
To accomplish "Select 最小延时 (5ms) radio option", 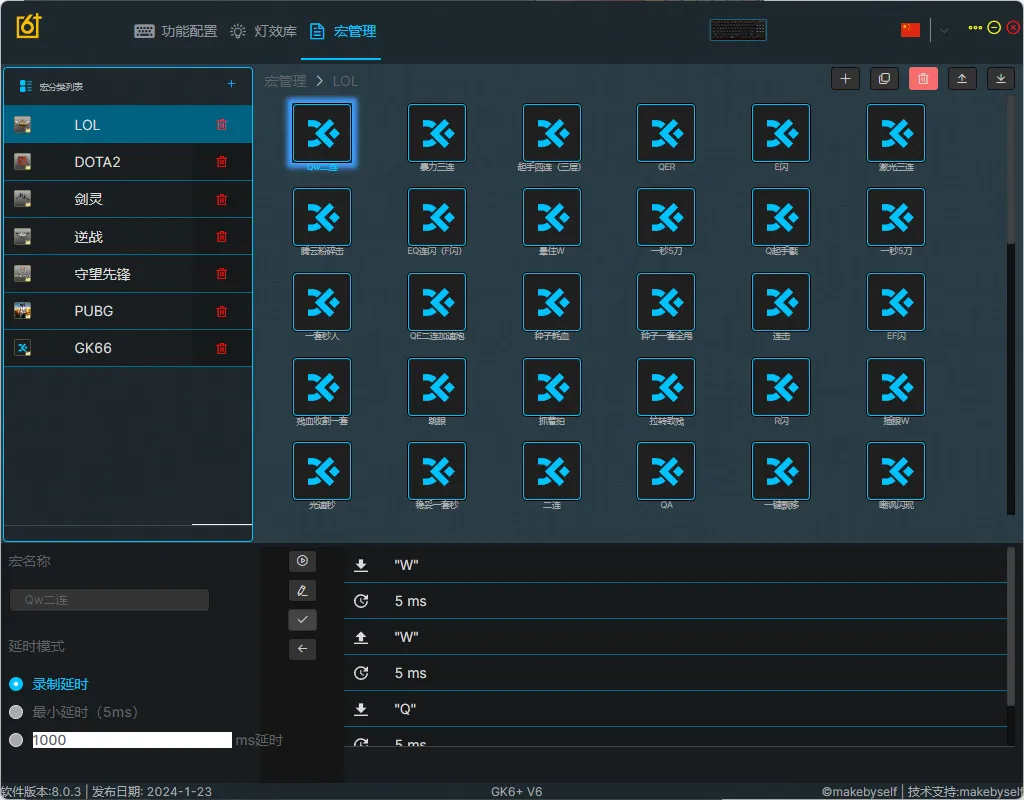I will [16, 712].
